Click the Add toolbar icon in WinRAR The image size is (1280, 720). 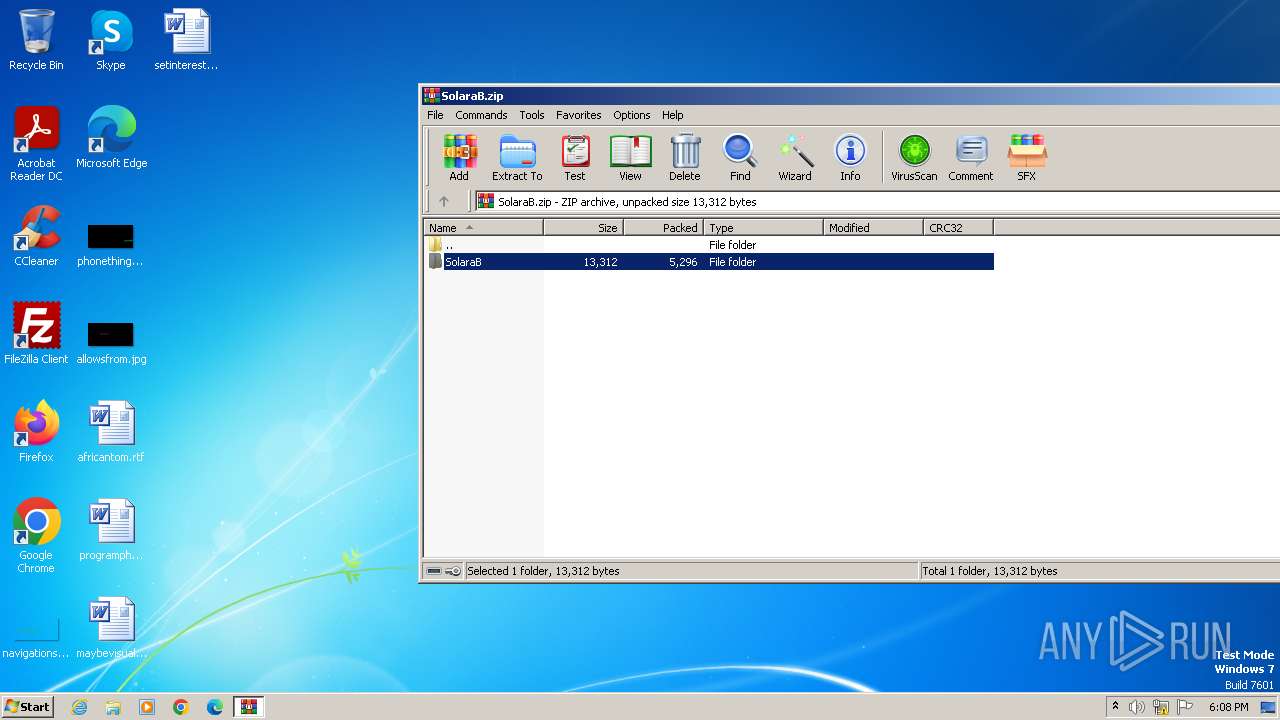459,158
